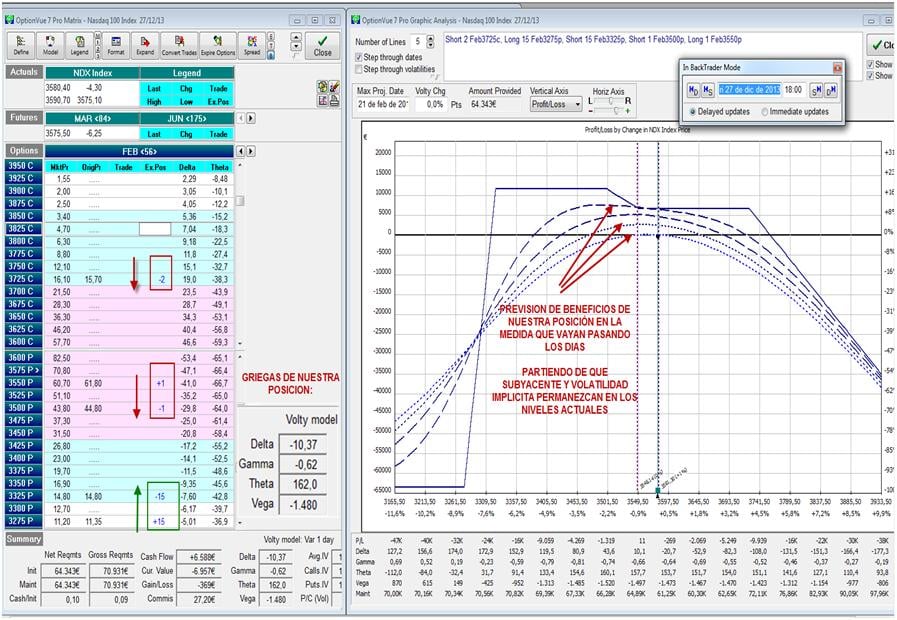
Task: Click the Define toolbar icon
Action: (x=21, y=45)
